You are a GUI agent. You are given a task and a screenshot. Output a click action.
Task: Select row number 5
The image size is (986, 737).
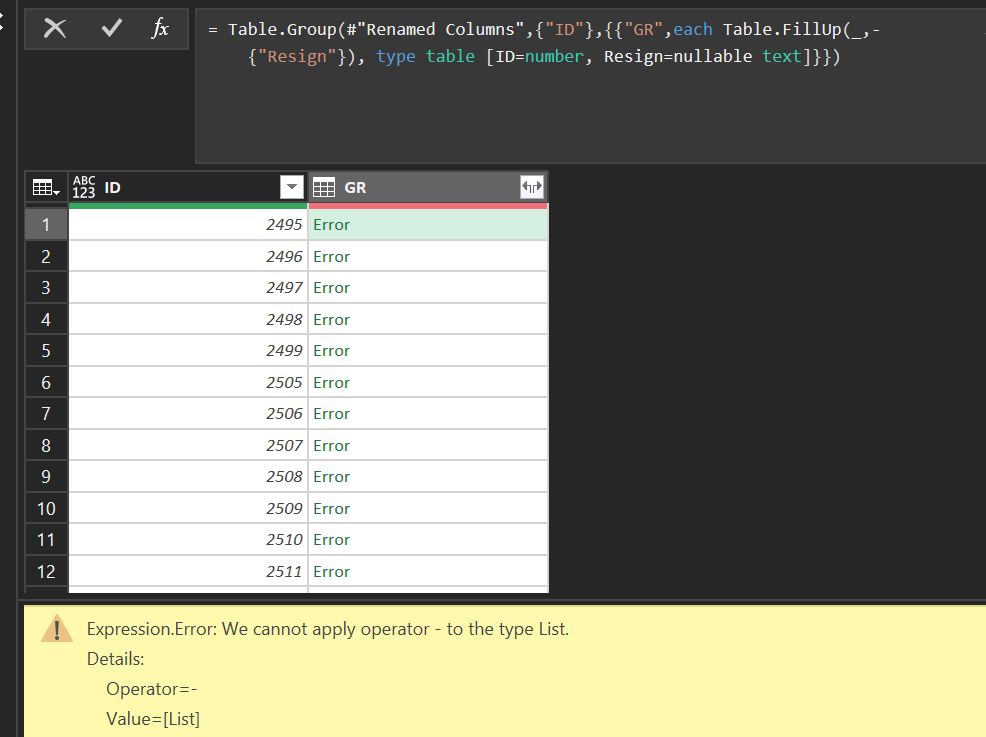[46, 351]
